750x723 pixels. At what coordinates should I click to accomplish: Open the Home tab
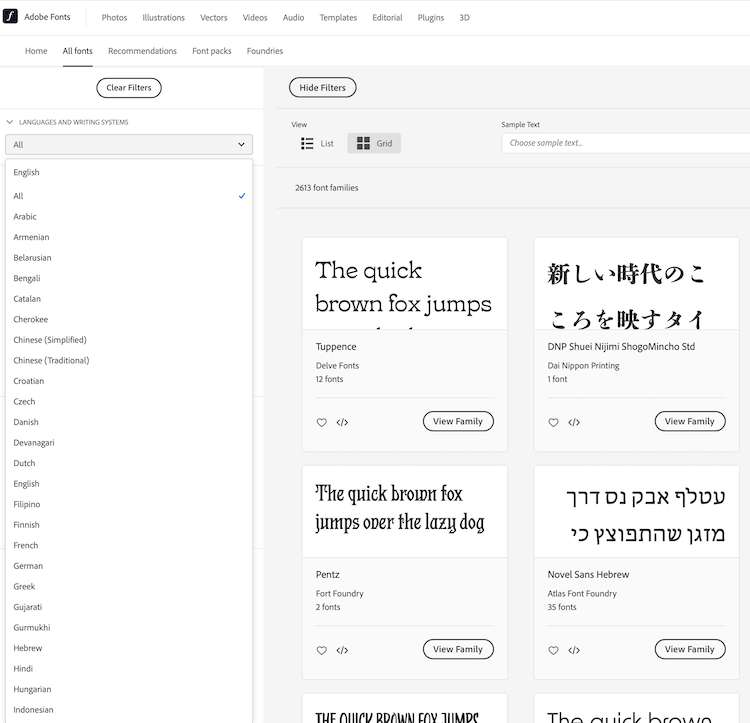(36, 51)
